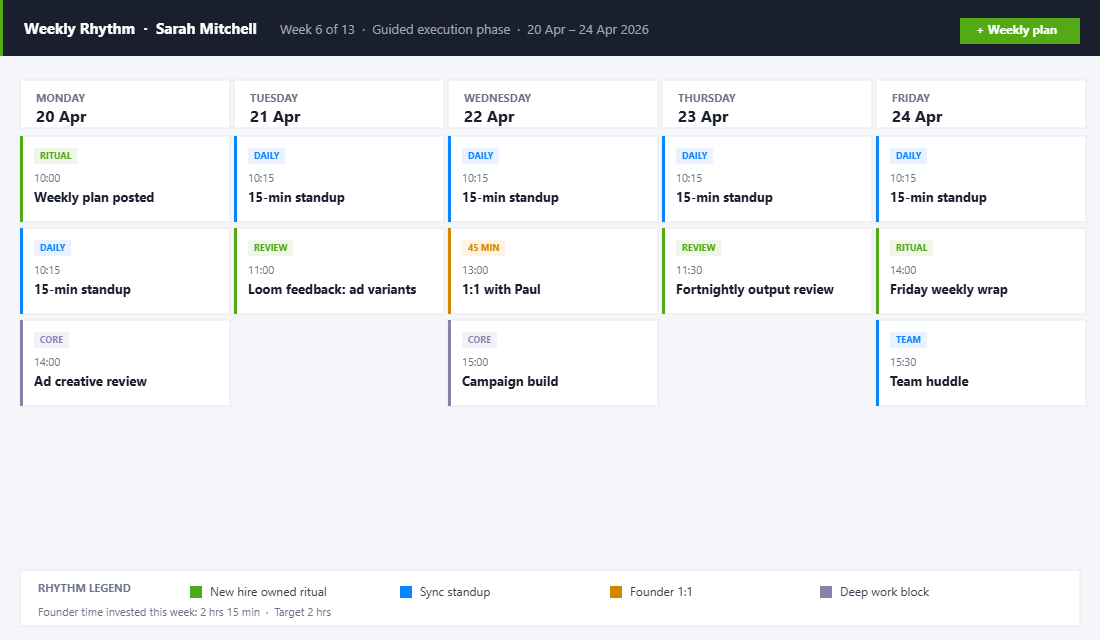Click the CORE badge on Ad creative review
Viewport: 1100px width, 640px height.
51,339
